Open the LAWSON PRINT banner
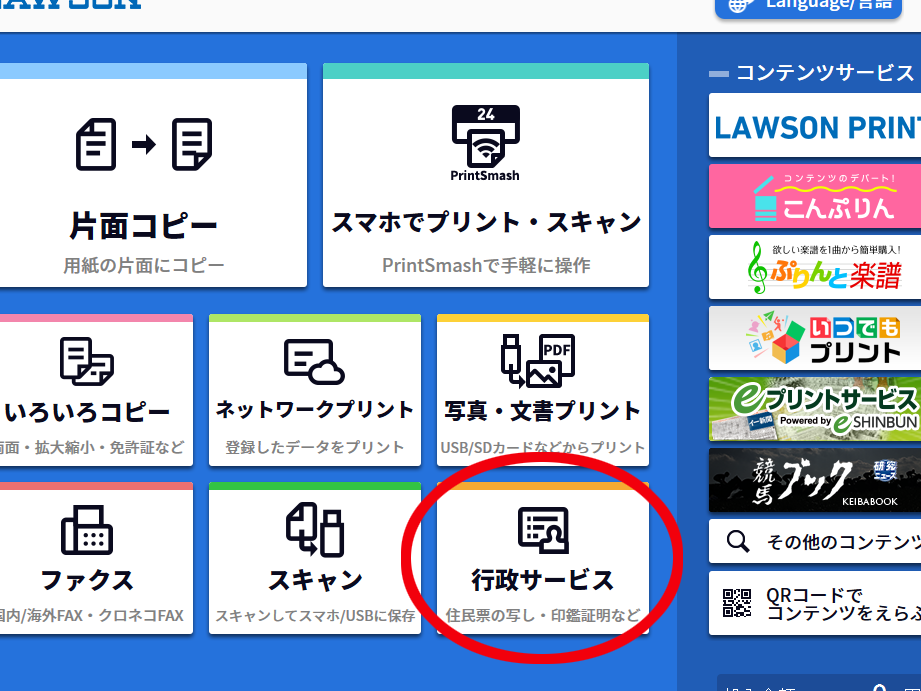921x691 pixels. [815, 126]
